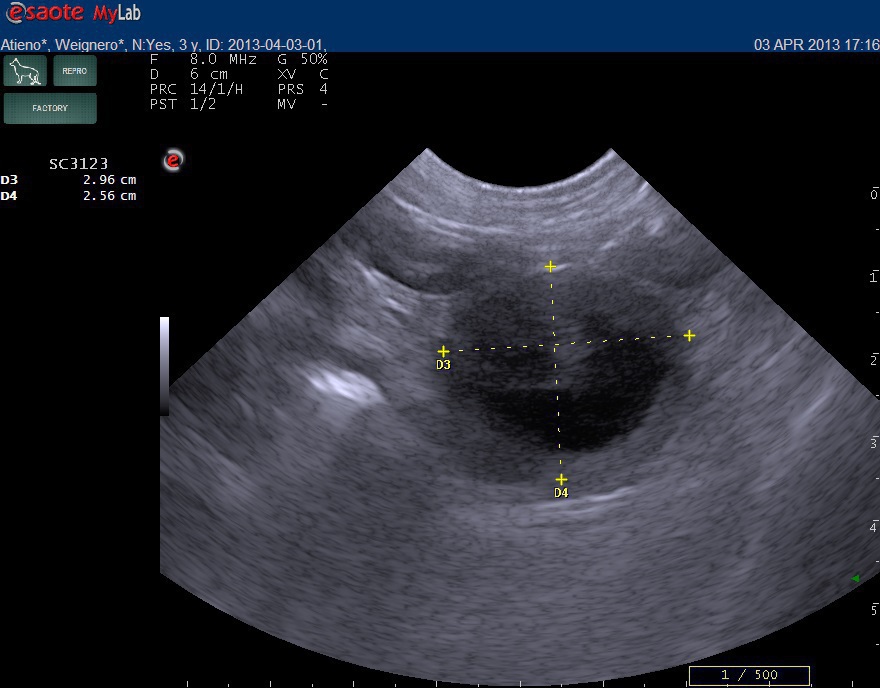Click the F 8.0 MHz frequency value
The height and width of the screenshot is (688, 880).
[203, 59]
